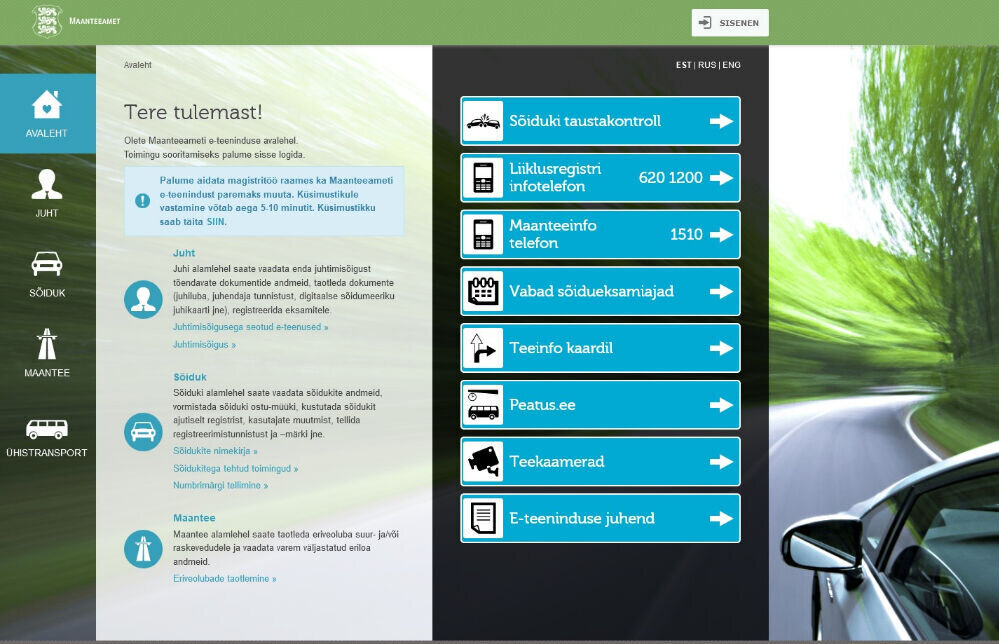The image size is (999, 644).
Task: Select the MAANTEE sidebar label
Action: click(47, 373)
